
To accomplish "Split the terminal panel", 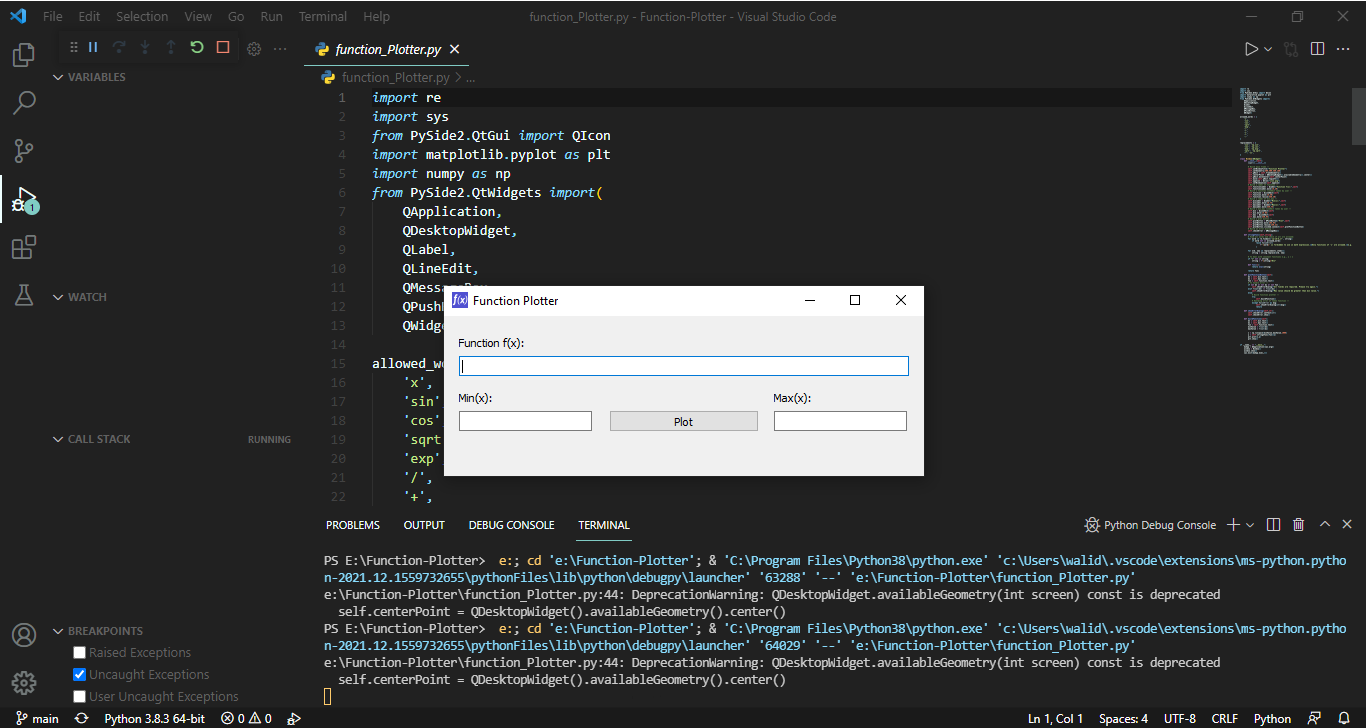I will (1273, 525).
